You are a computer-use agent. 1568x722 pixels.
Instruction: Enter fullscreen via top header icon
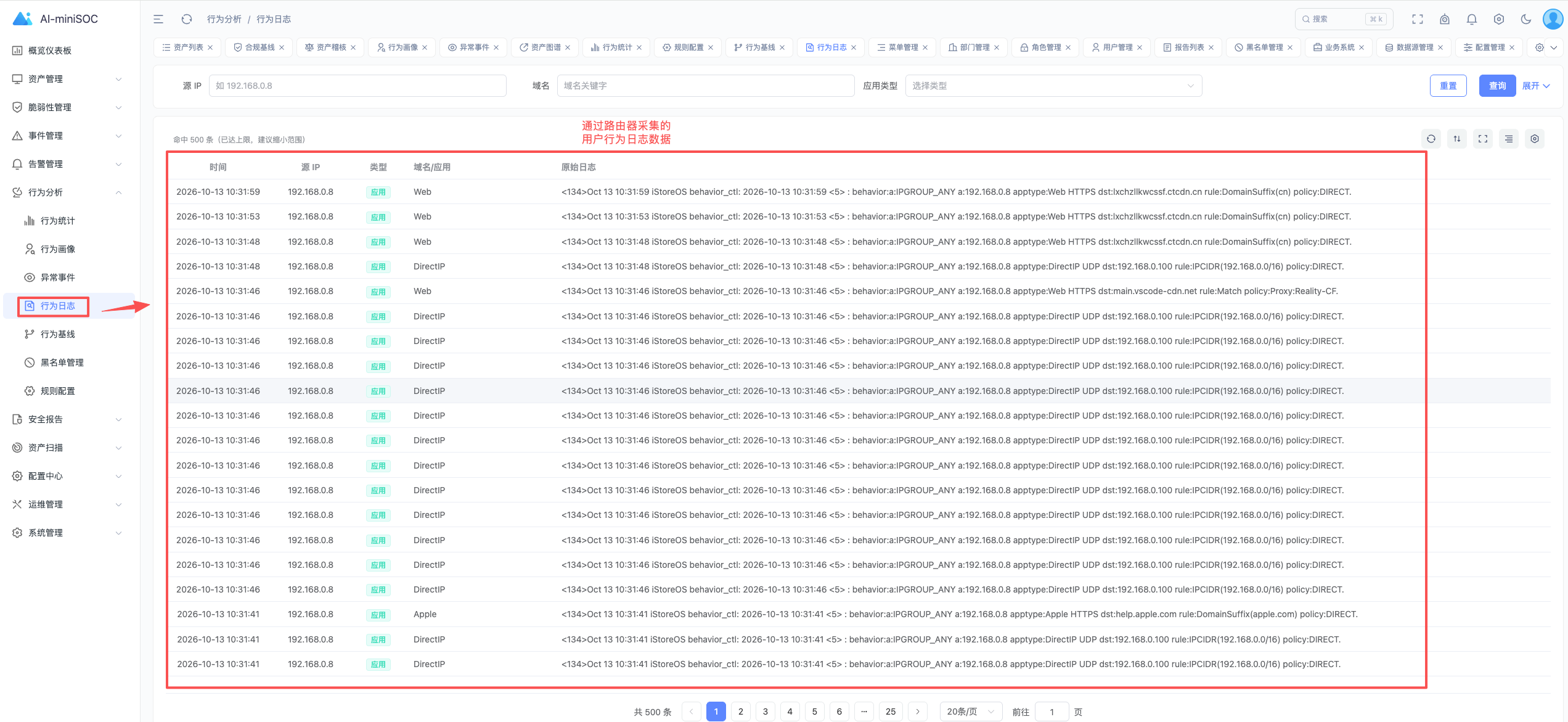point(1418,19)
